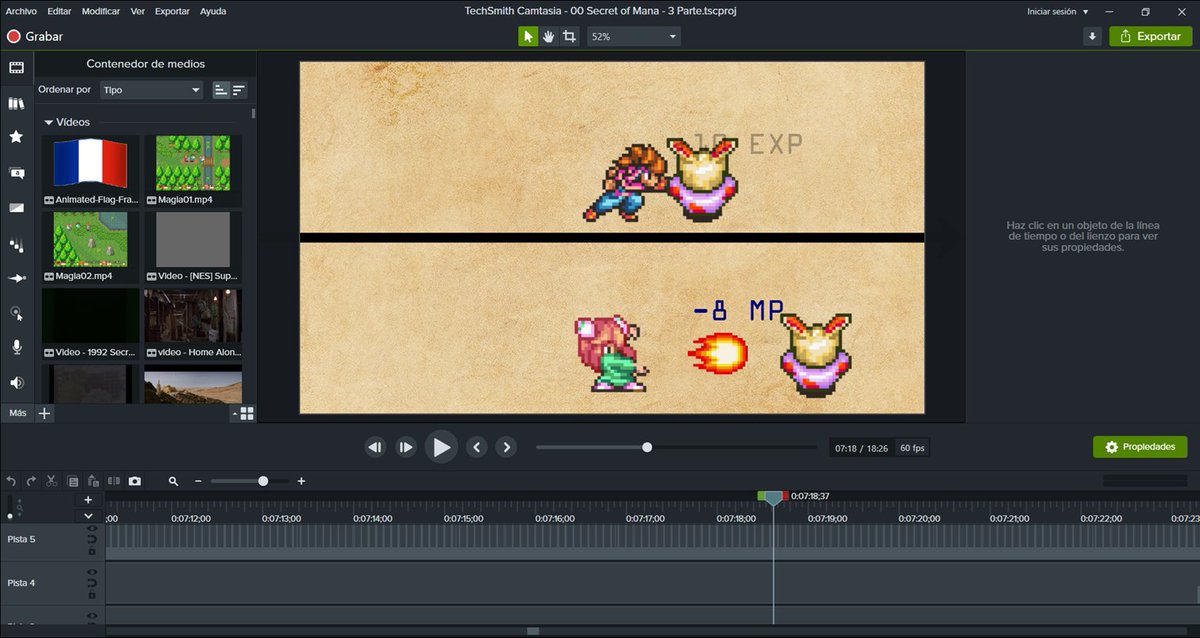The width and height of the screenshot is (1200, 638).
Task: Click the download icon next to Exportar
Action: [1093, 36]
